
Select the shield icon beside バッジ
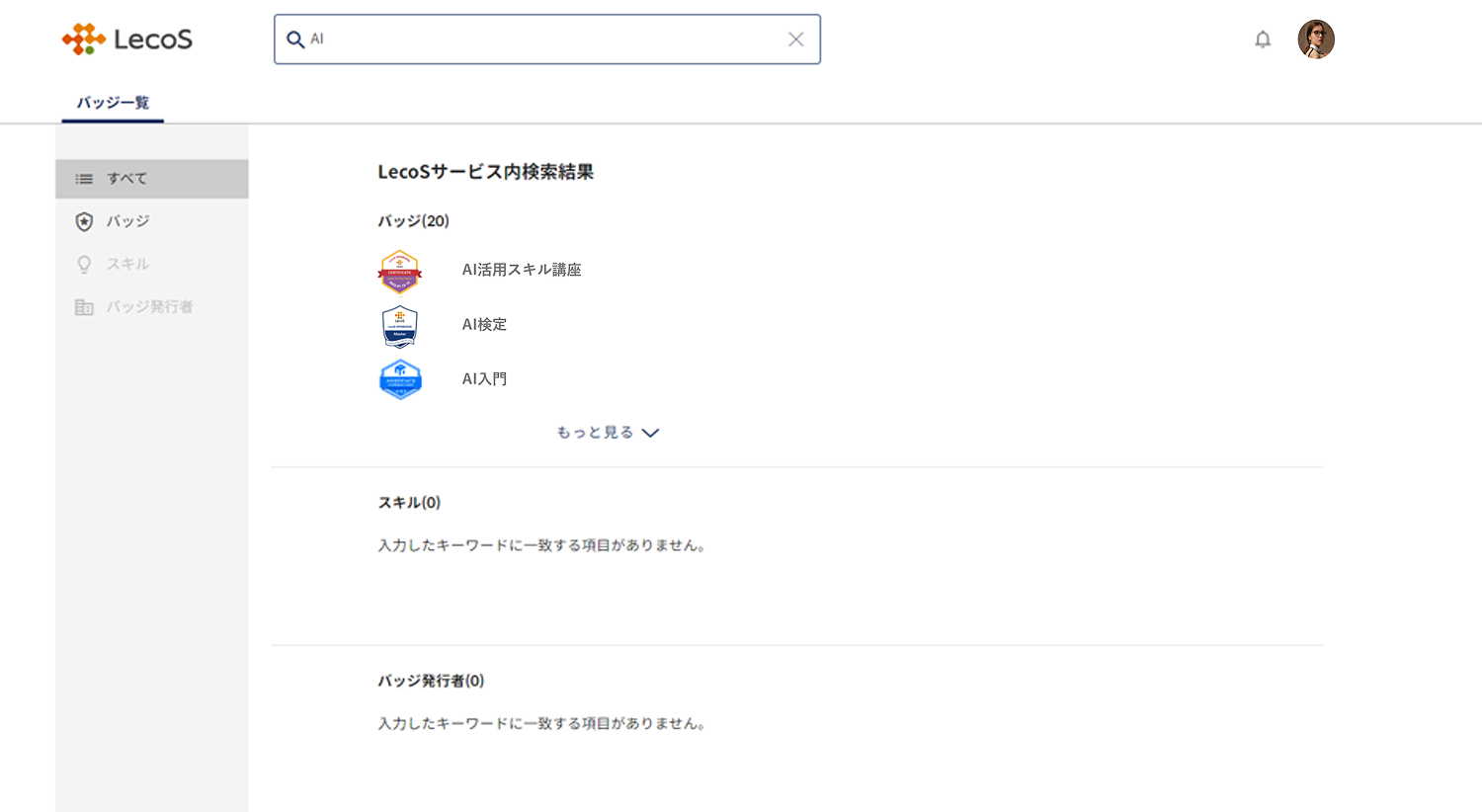tap(84, 221)
